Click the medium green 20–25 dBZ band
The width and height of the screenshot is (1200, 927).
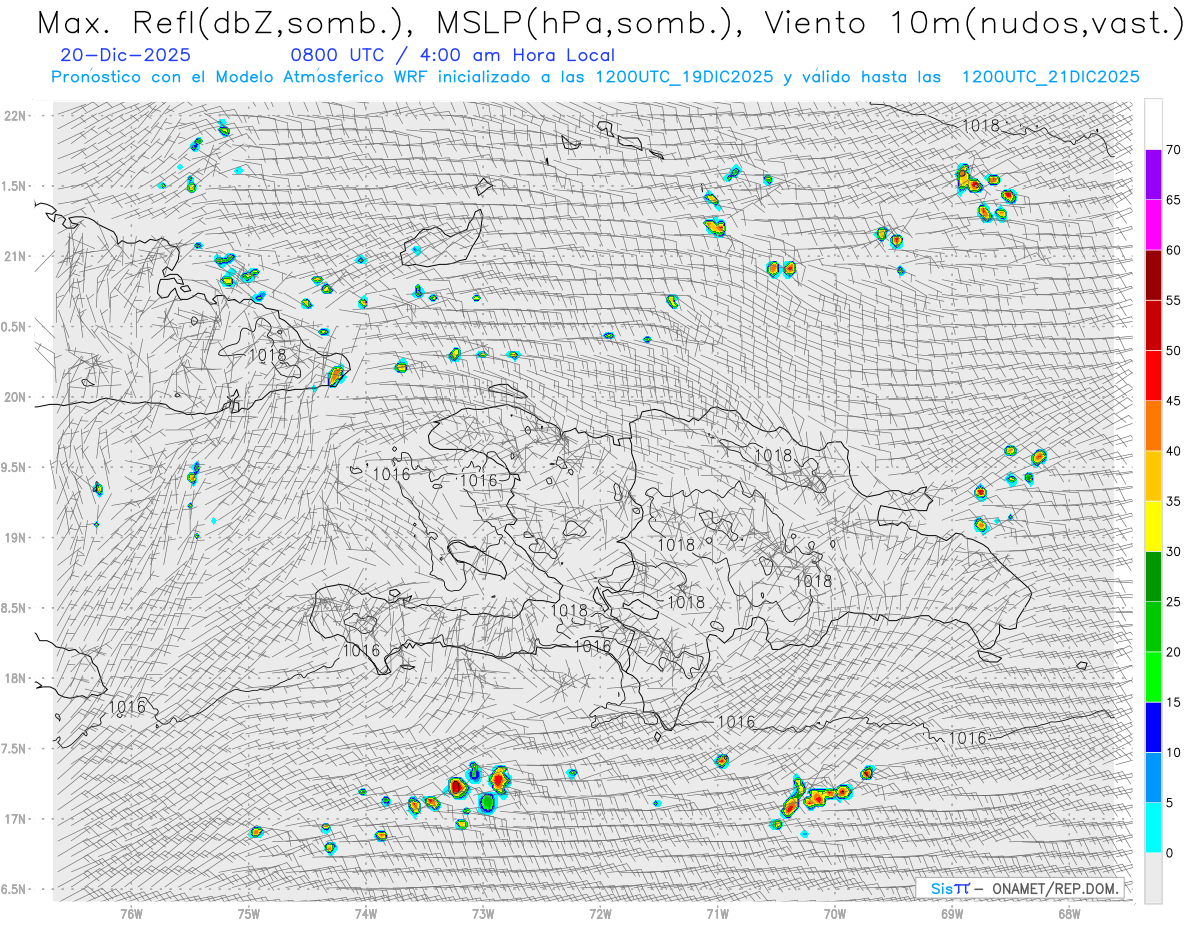click(x=1153, y=627)
